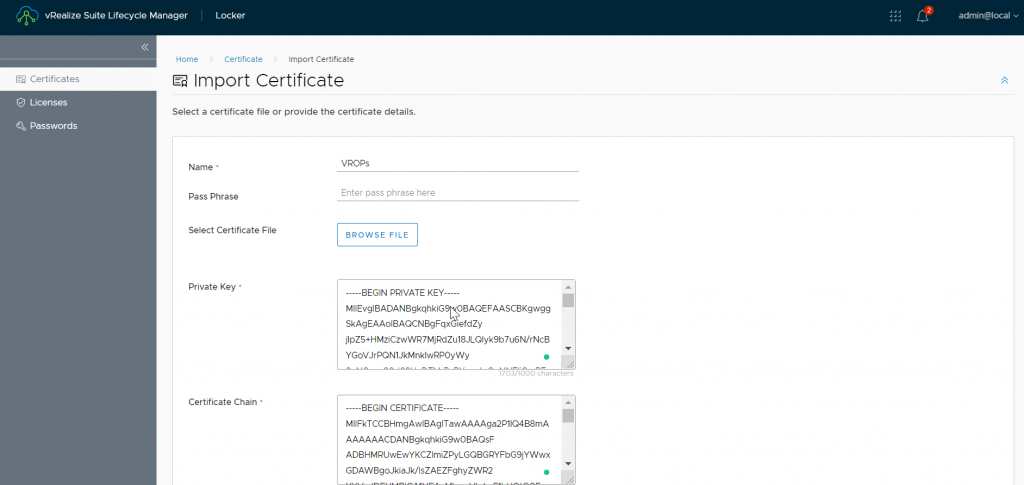The width and height of the screenshot is (1024, 485).
Task: Click the Certificate Chain scrollbar up arrow
Action: coord(568,401)
